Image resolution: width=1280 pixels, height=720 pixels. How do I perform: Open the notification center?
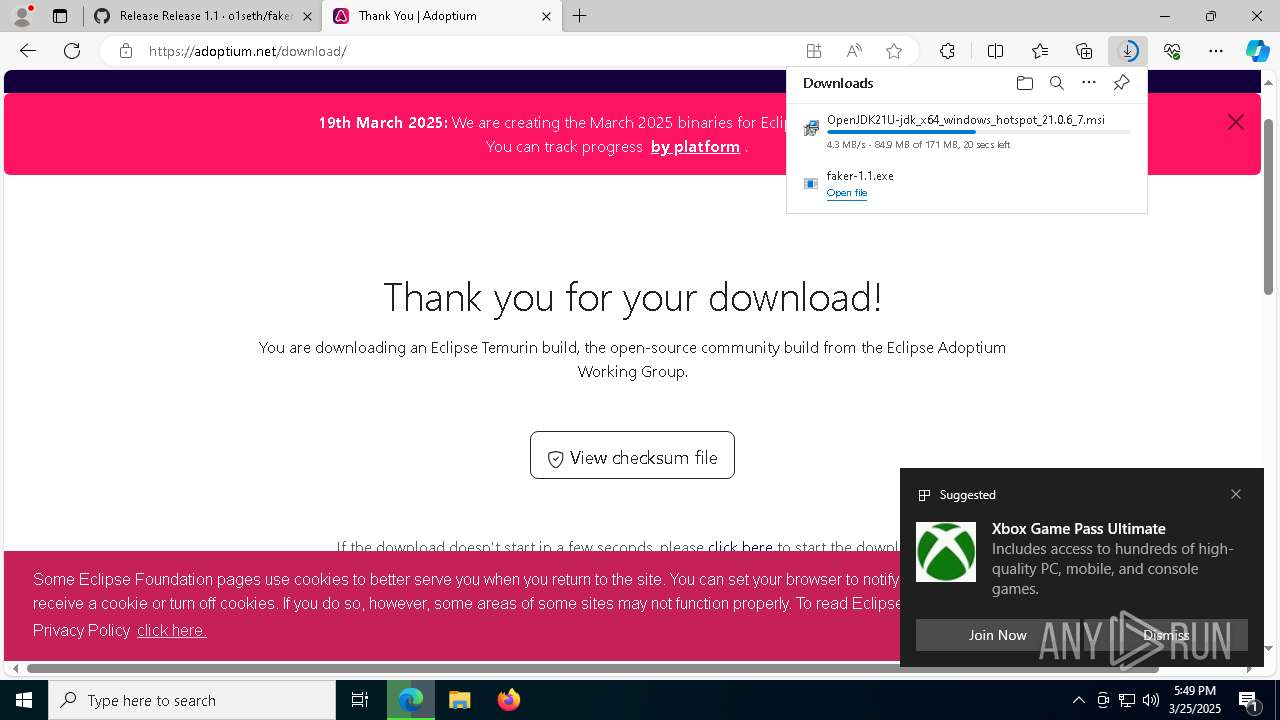(1250, 700)
